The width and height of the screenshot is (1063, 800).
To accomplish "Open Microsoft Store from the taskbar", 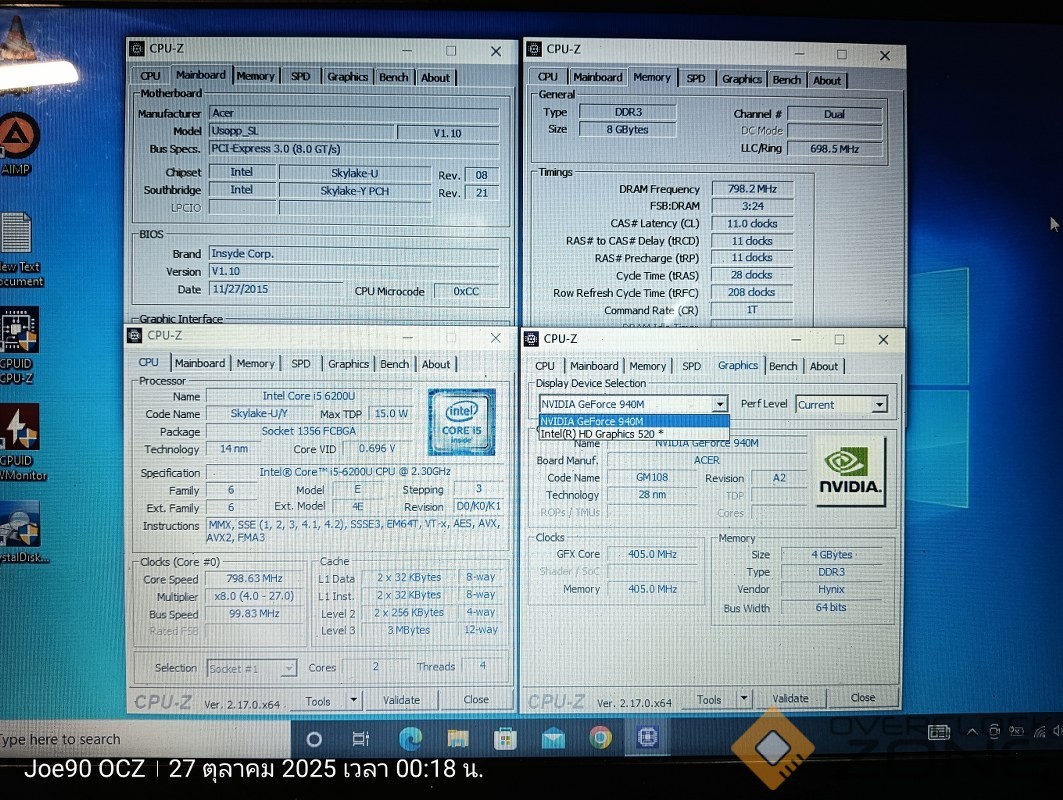I will [x=505, y=739].
